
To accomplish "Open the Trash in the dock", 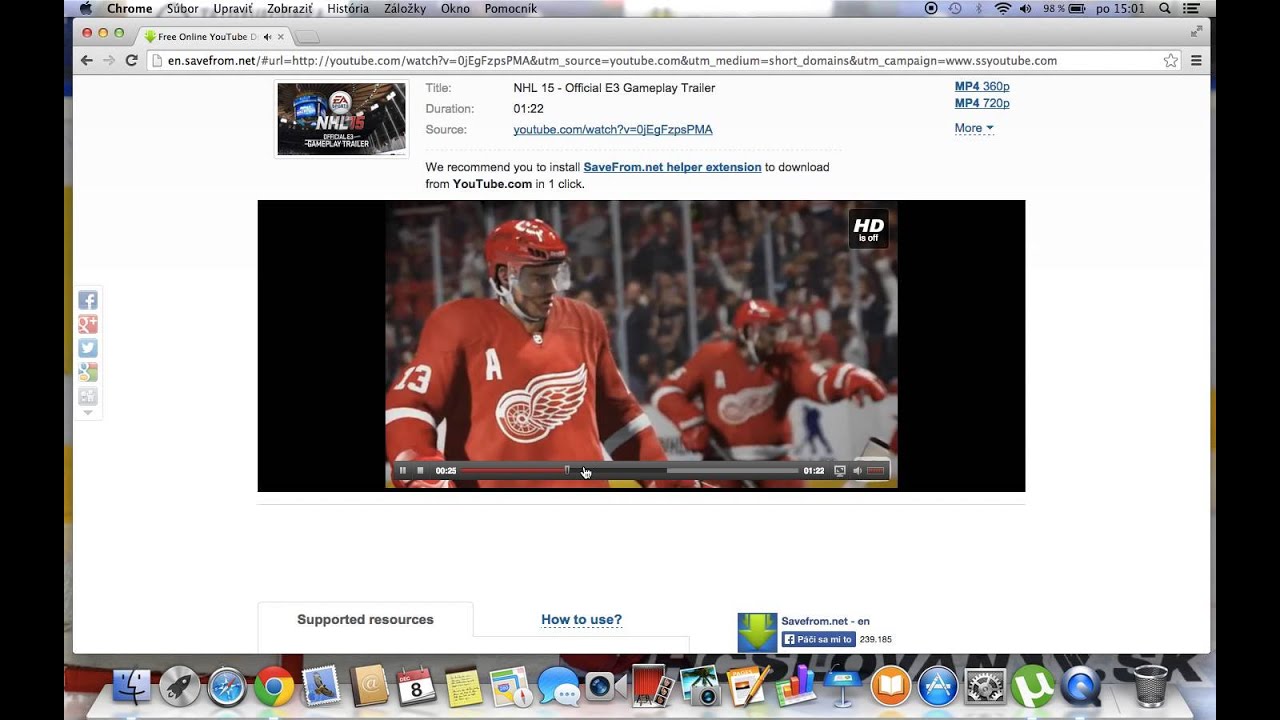I will pos(1150,686).
